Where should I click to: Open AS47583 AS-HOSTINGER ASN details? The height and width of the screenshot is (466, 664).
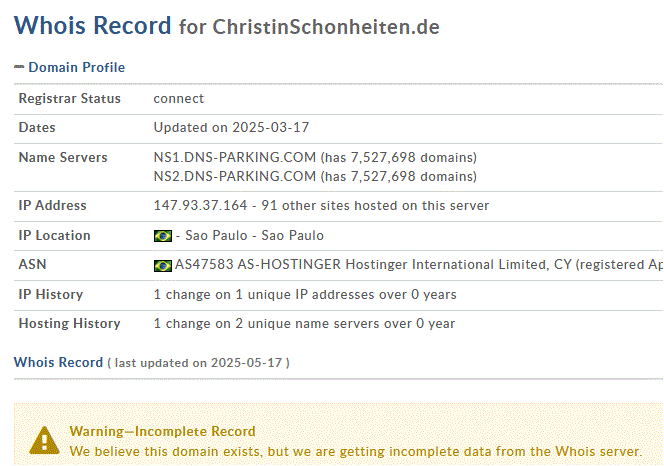tap(257, 264)
